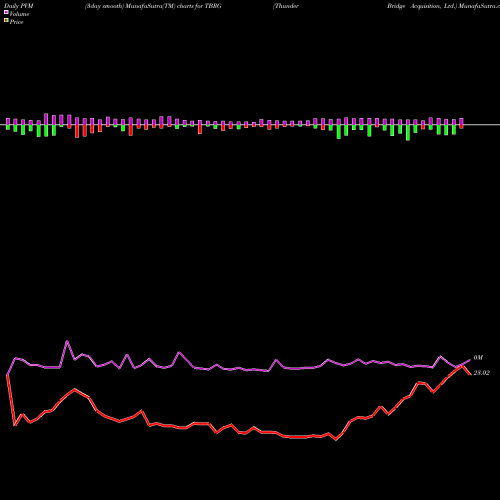Click the Daily PVM title text
The height and width of the screenshot is (500, 500).
tap(19, 6)
